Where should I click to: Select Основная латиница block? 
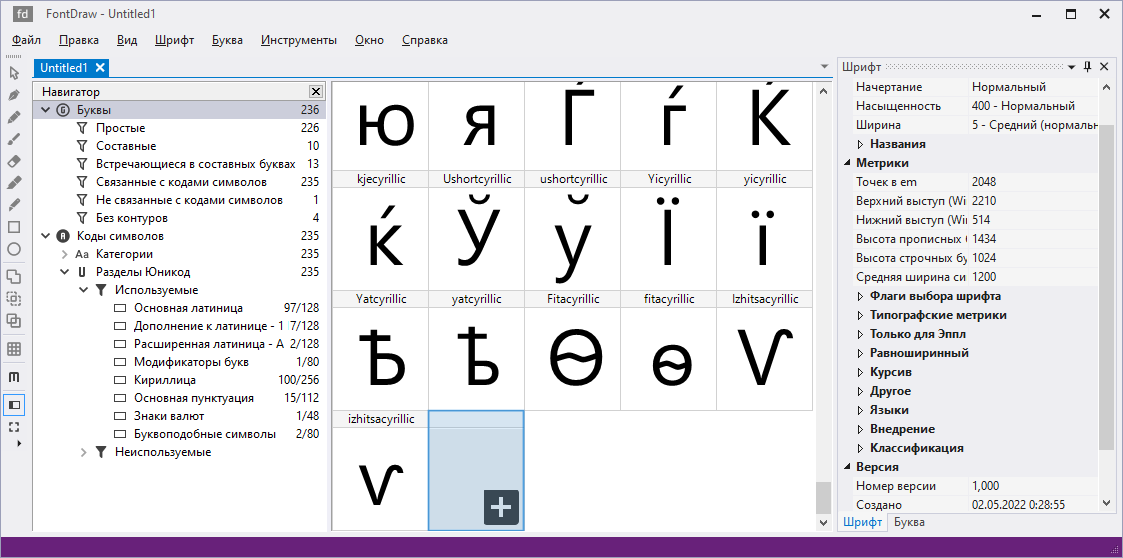pos(180,308)
